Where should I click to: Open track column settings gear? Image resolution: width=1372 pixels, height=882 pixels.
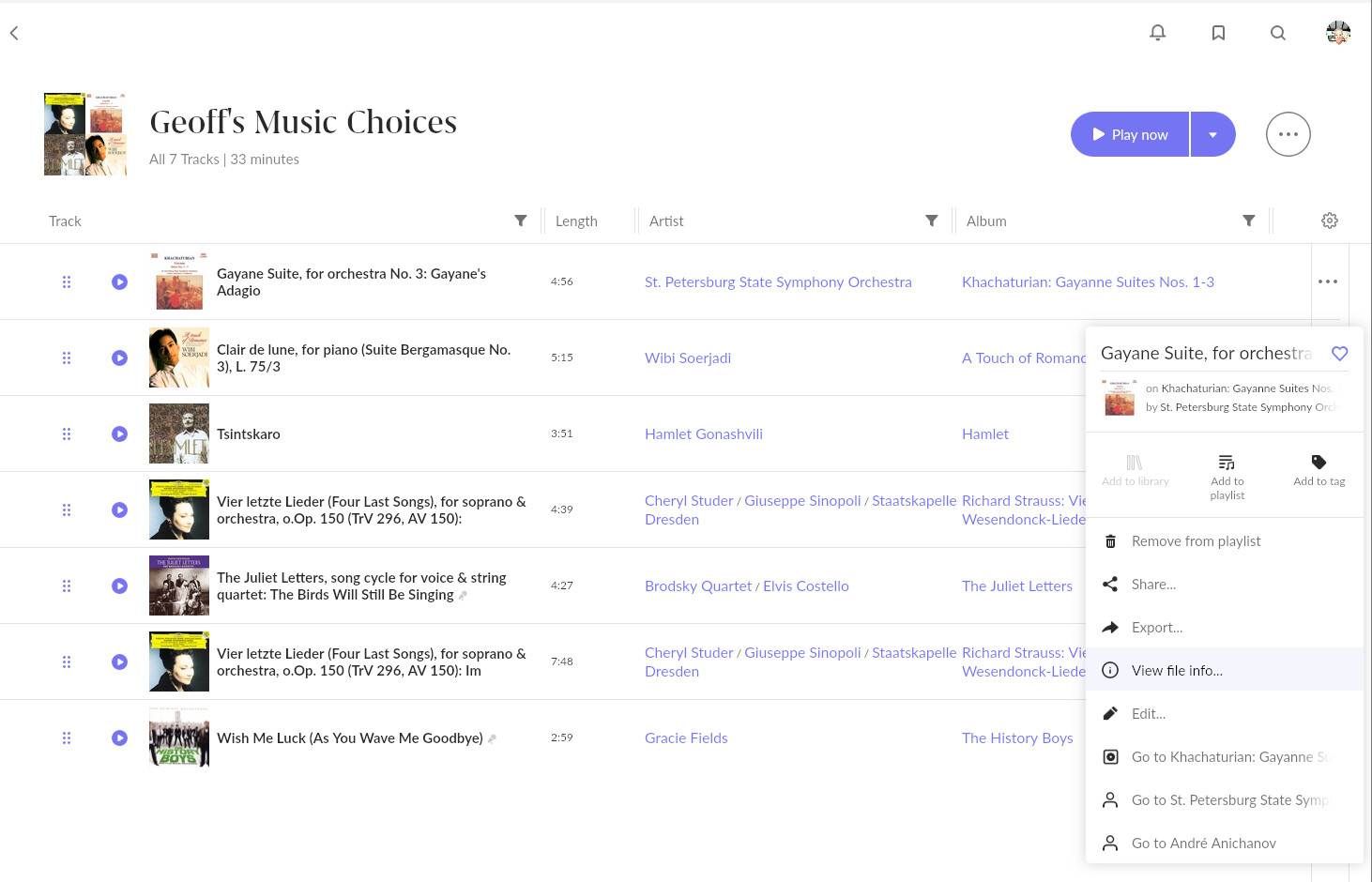(1330, 220)
